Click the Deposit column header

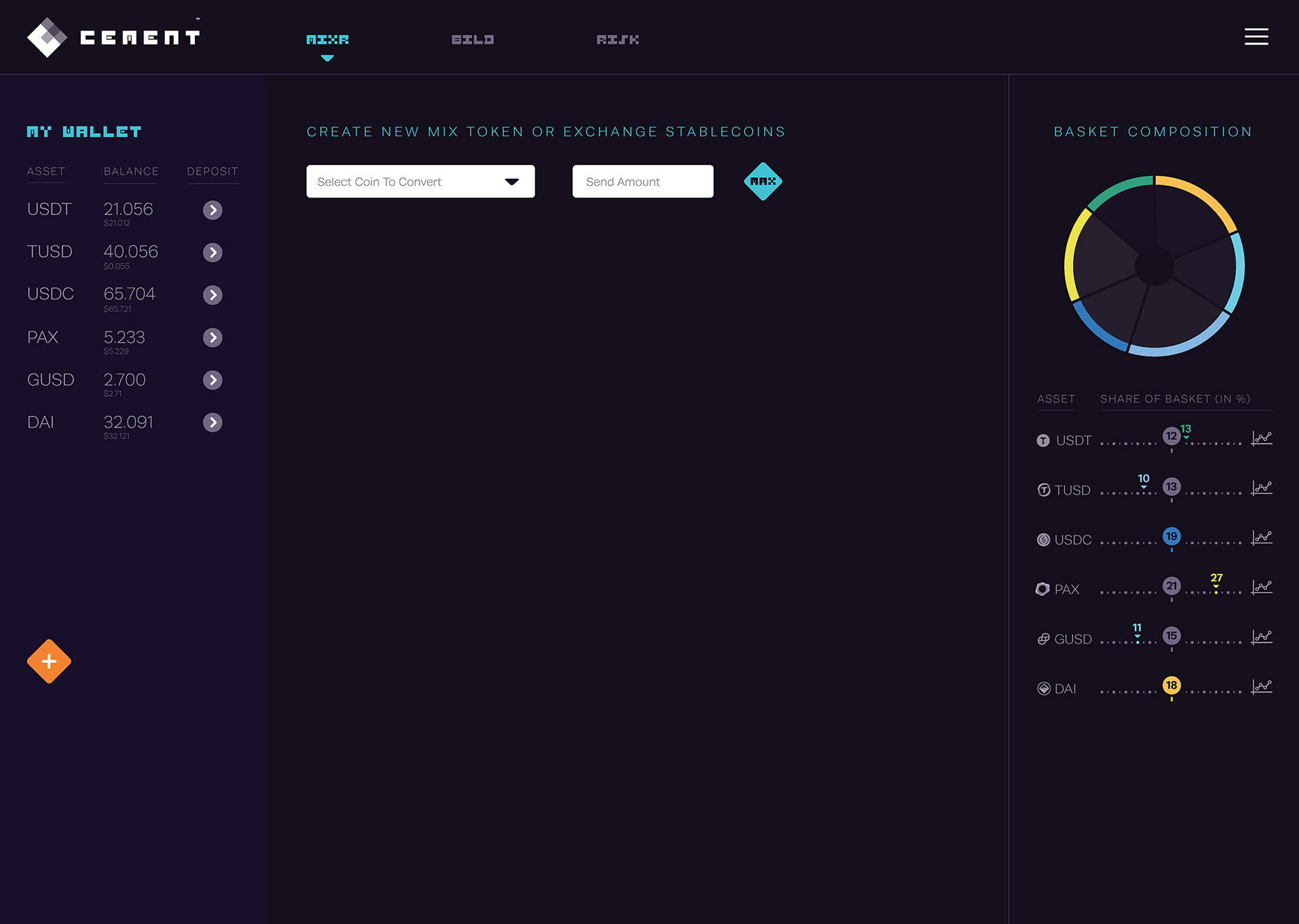(x=212, y=172)
